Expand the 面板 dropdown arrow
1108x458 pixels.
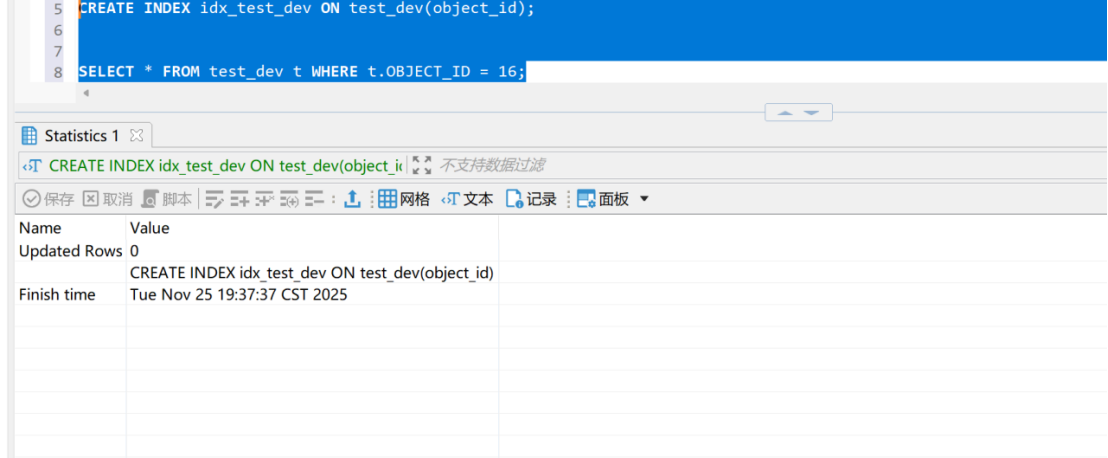point(644,199)
